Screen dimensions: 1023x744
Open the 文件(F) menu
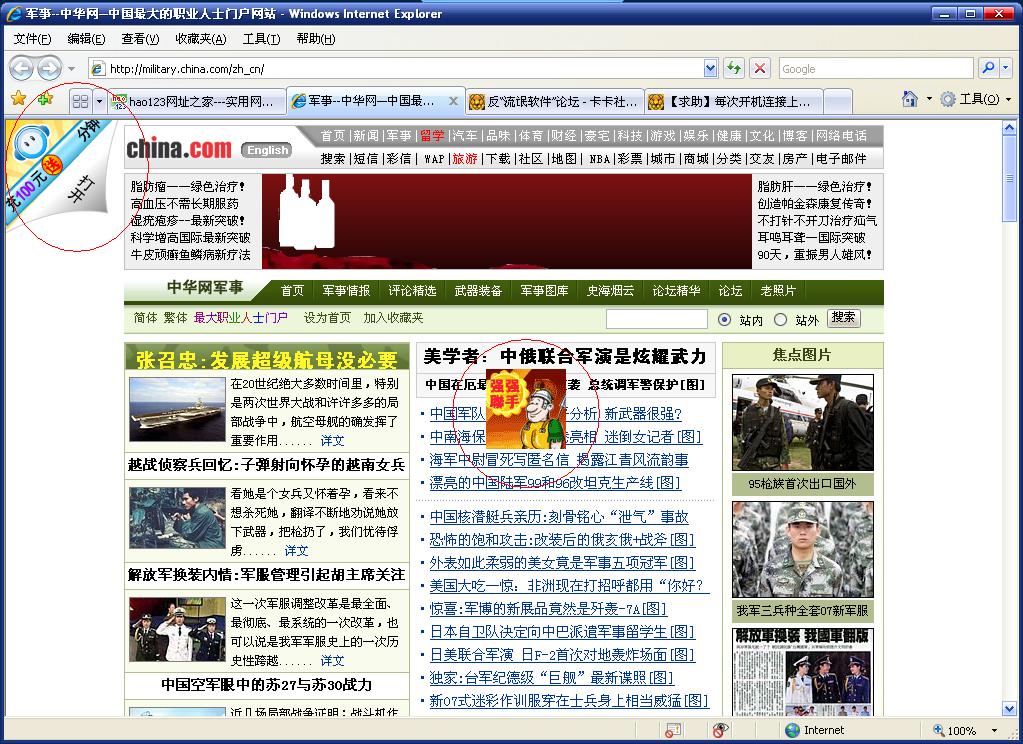point(32,39)
